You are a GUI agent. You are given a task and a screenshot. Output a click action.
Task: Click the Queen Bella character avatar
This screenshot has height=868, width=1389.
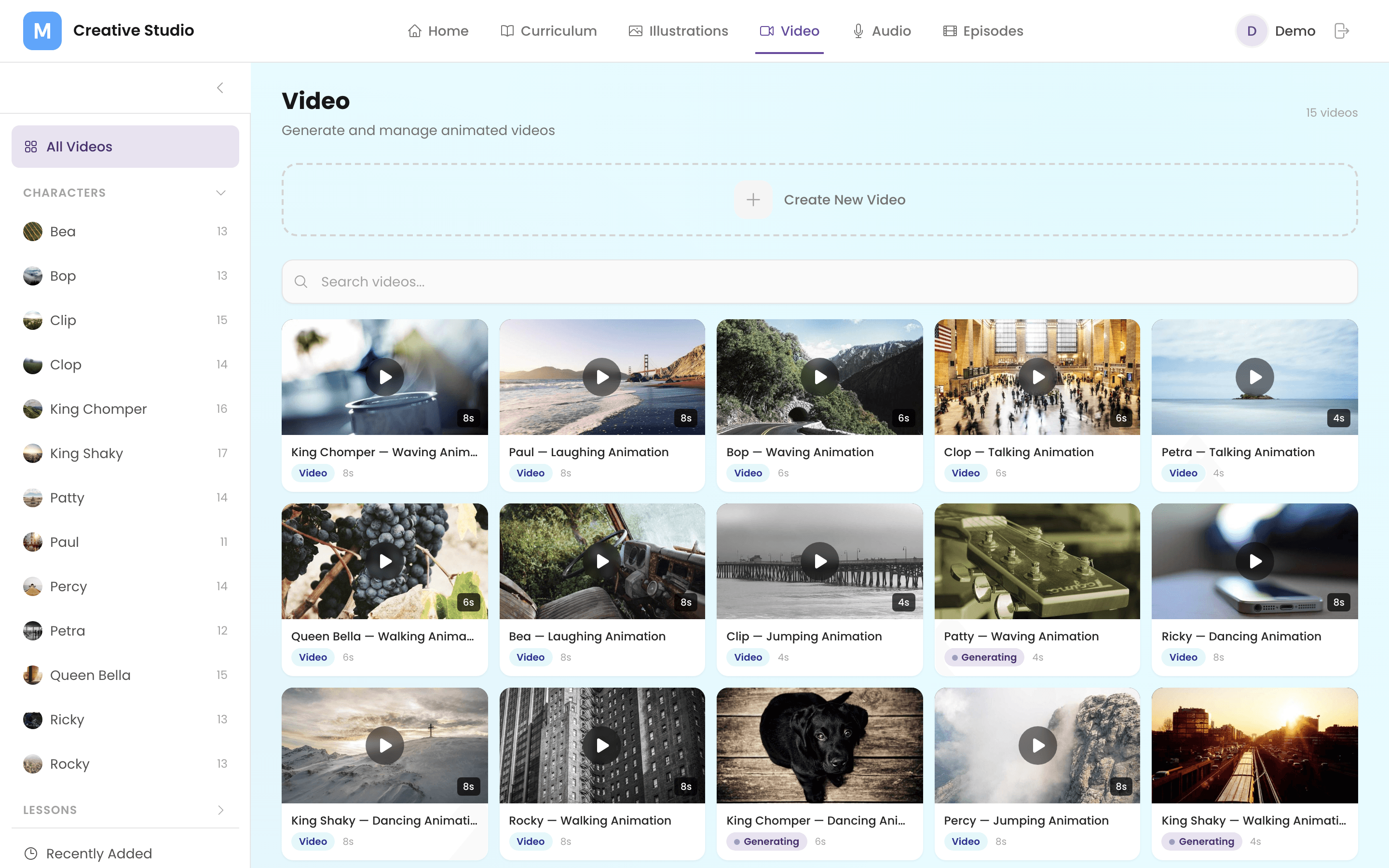click(x=33, y=675)
